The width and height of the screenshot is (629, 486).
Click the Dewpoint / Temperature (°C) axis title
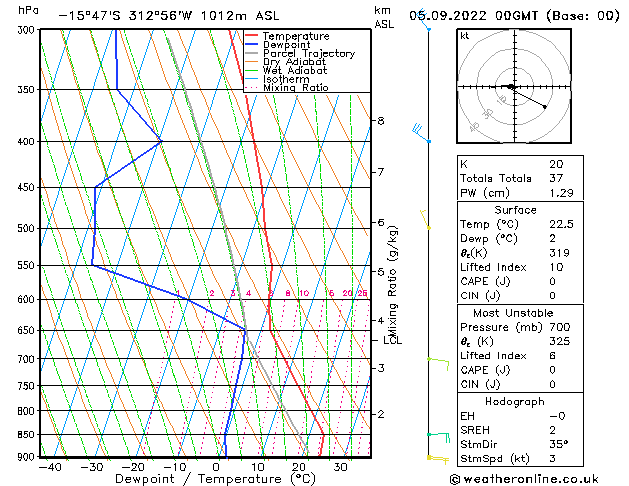[x=215, y=479]
